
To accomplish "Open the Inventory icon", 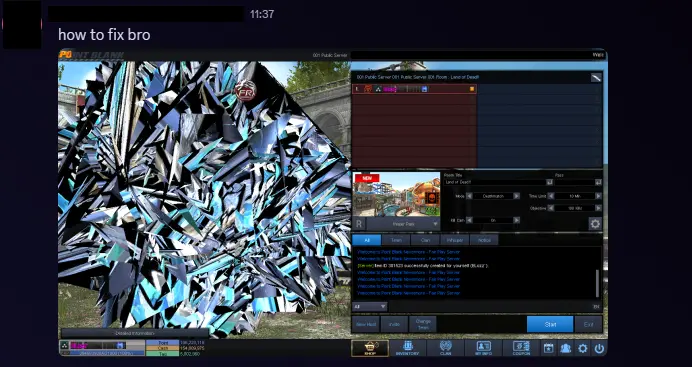I will pyautogui.click(x=407, y=348).
